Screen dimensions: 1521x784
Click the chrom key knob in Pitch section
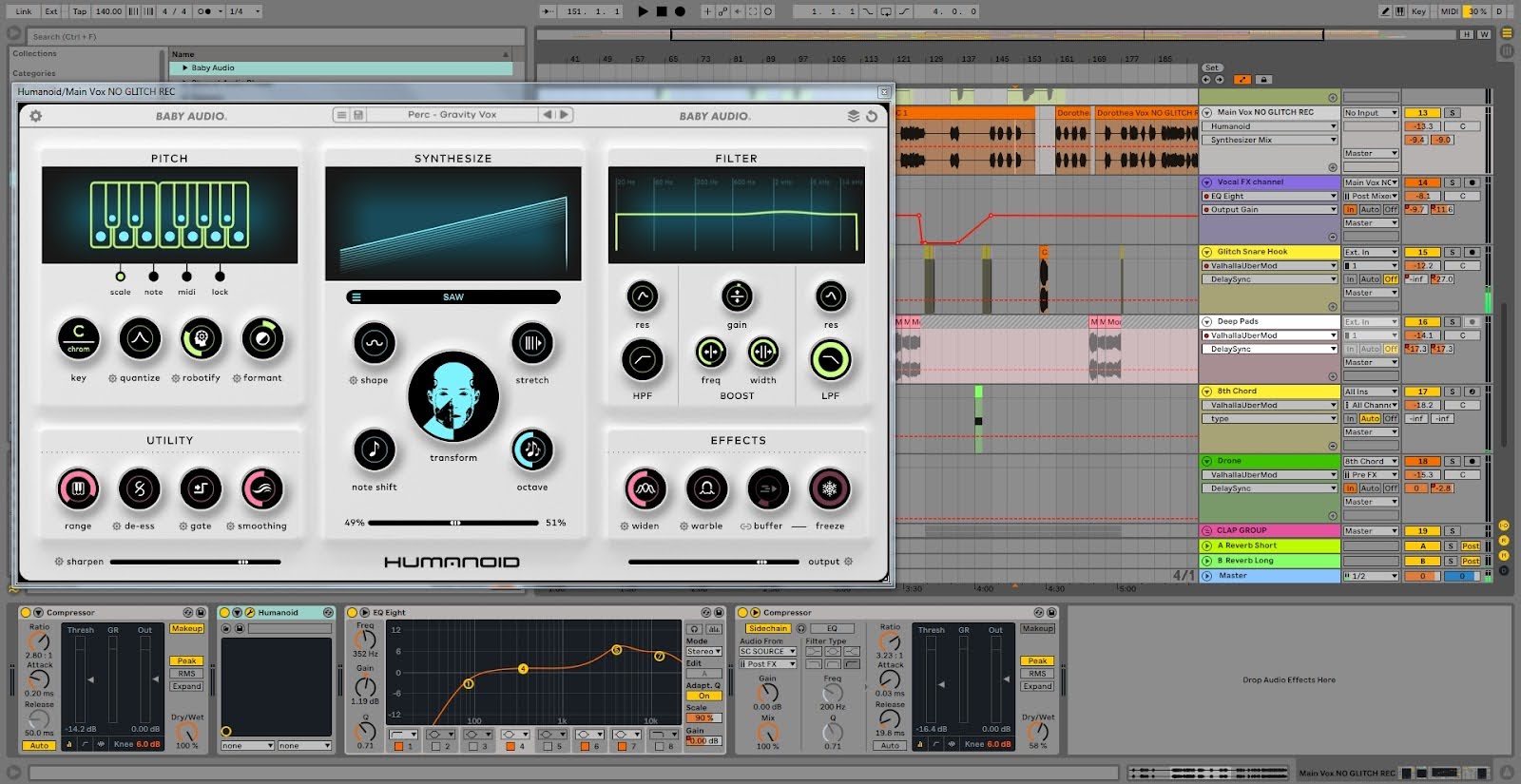[x=79, y=339]
